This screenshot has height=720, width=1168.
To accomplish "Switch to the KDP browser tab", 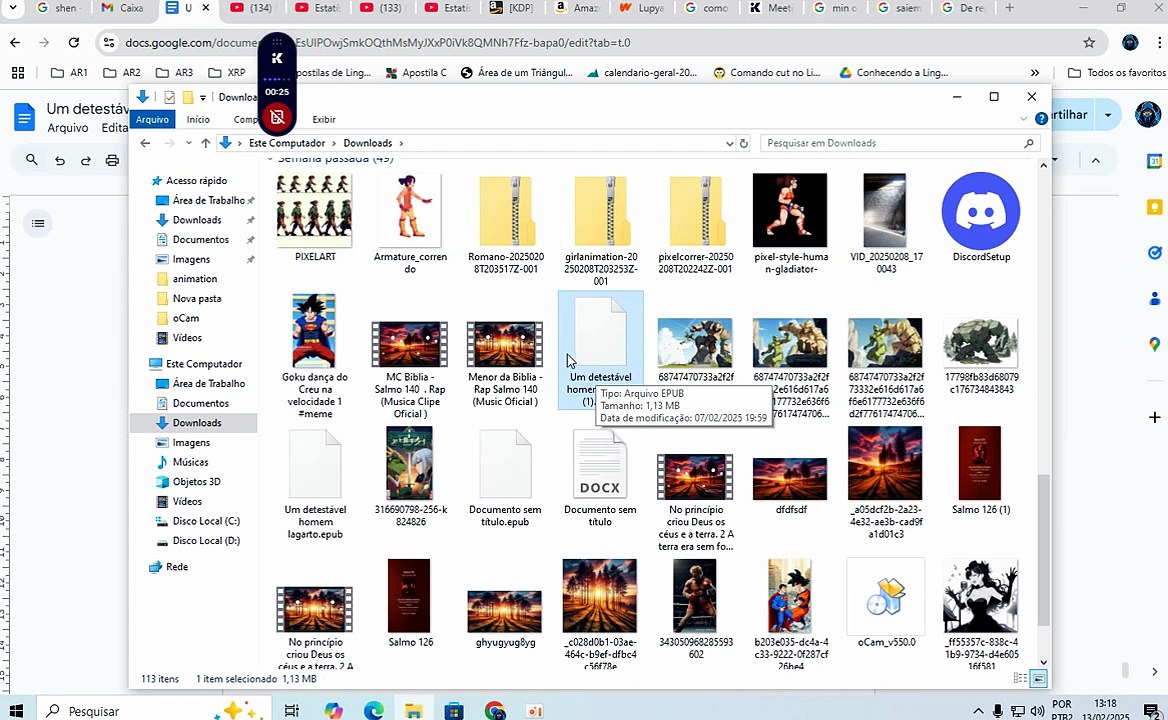I will click(x=512, y=8).
